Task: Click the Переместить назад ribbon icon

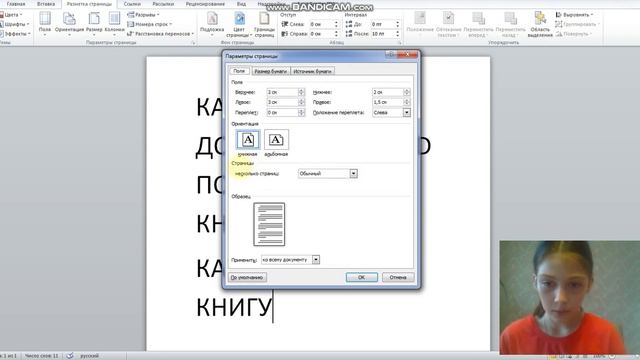Action: click(x=510, y=24)
